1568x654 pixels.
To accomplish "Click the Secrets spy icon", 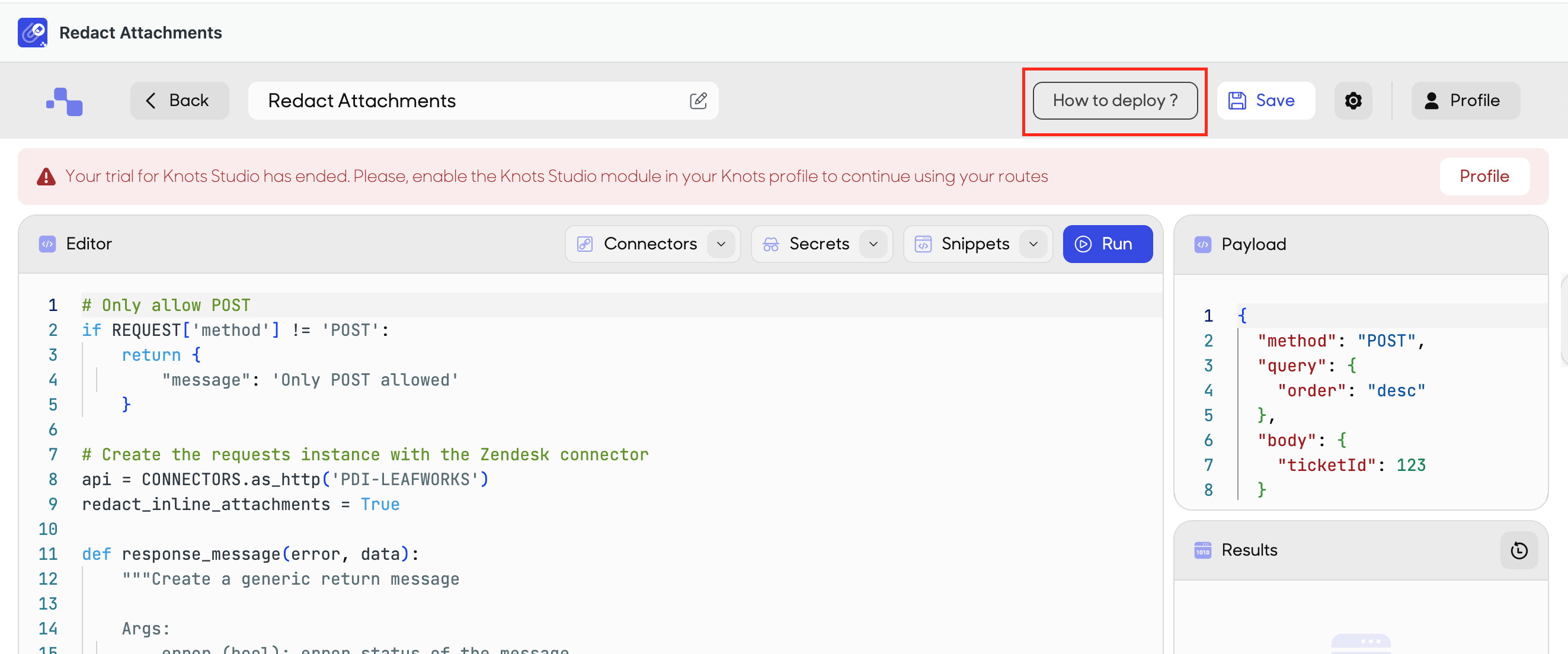I will 770,244.
